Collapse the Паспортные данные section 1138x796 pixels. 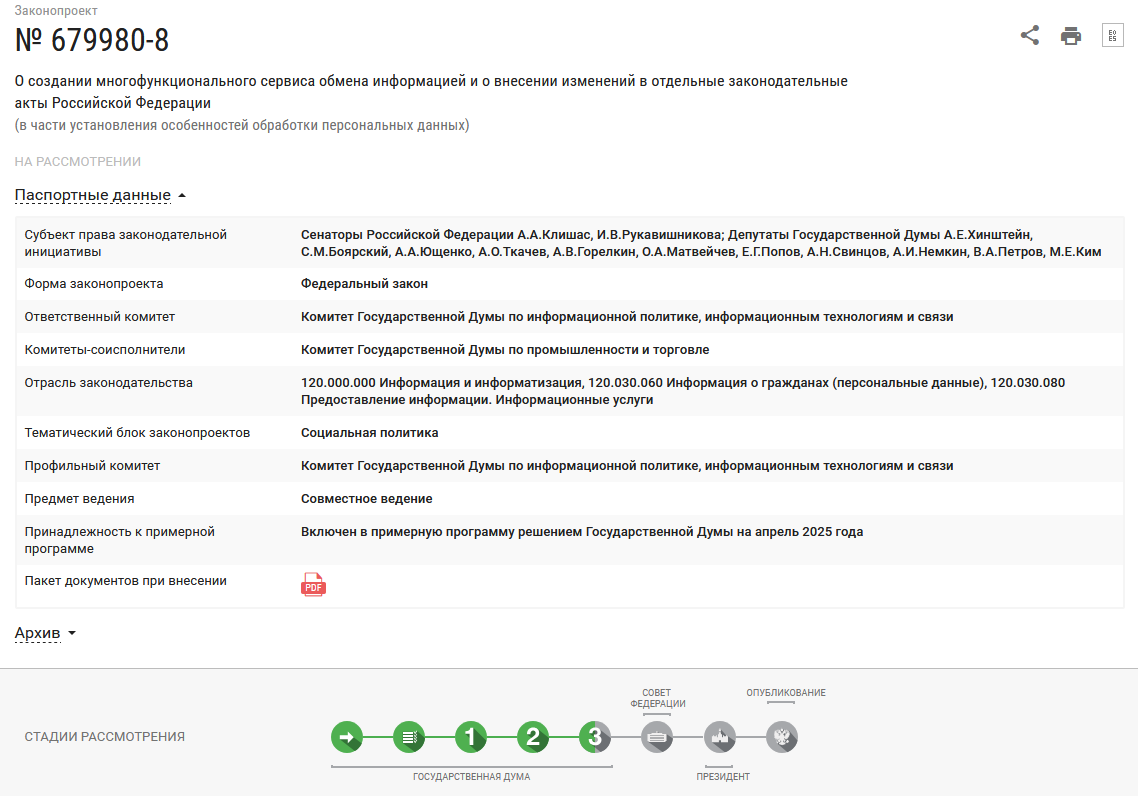100,195
